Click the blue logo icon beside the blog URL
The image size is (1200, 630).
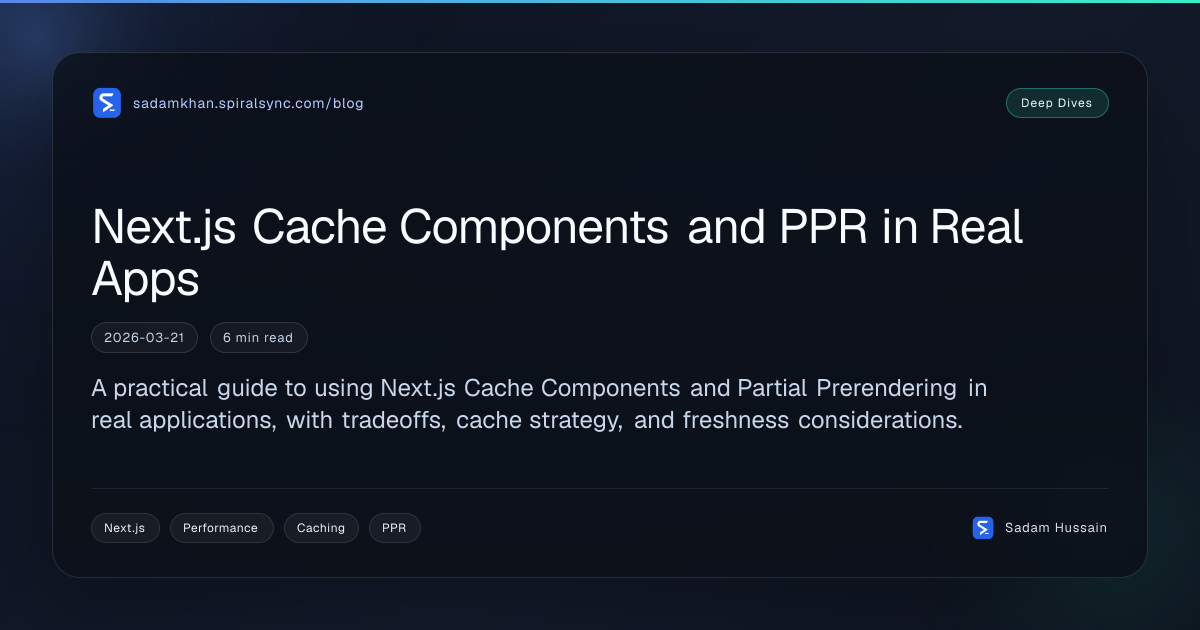click(107, 103)
